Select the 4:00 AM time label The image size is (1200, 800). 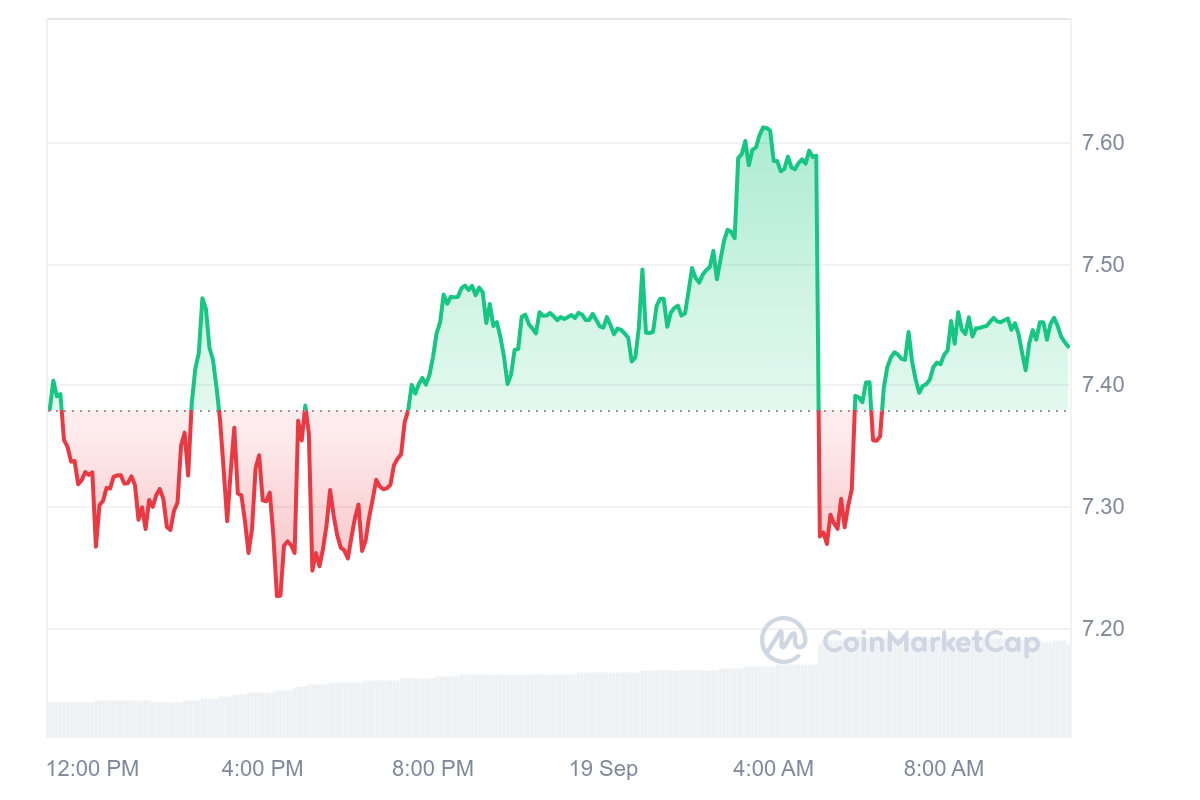[x=773, y=769]
